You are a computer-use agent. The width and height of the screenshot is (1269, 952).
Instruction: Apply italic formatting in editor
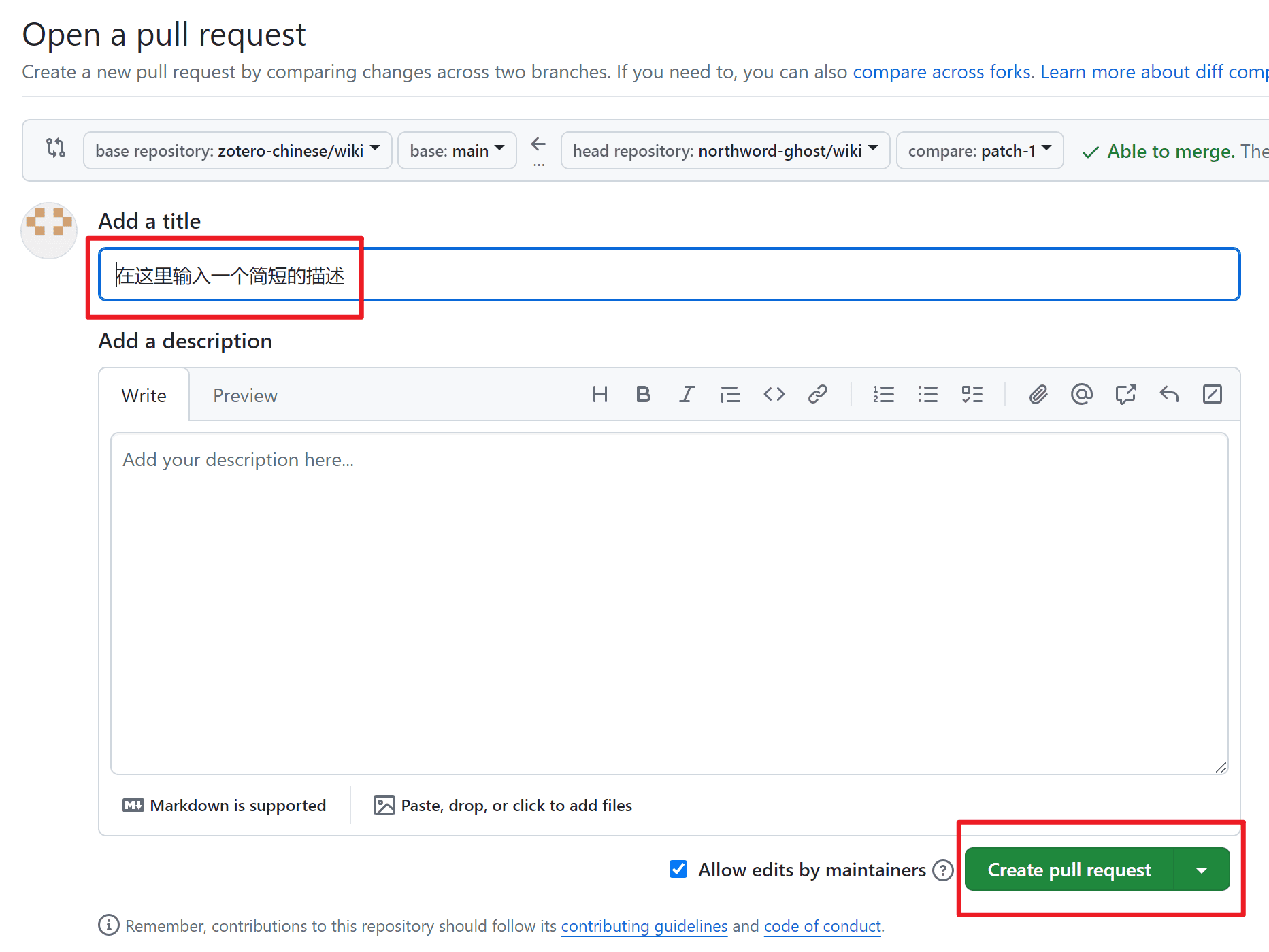[x=687, y=395]
